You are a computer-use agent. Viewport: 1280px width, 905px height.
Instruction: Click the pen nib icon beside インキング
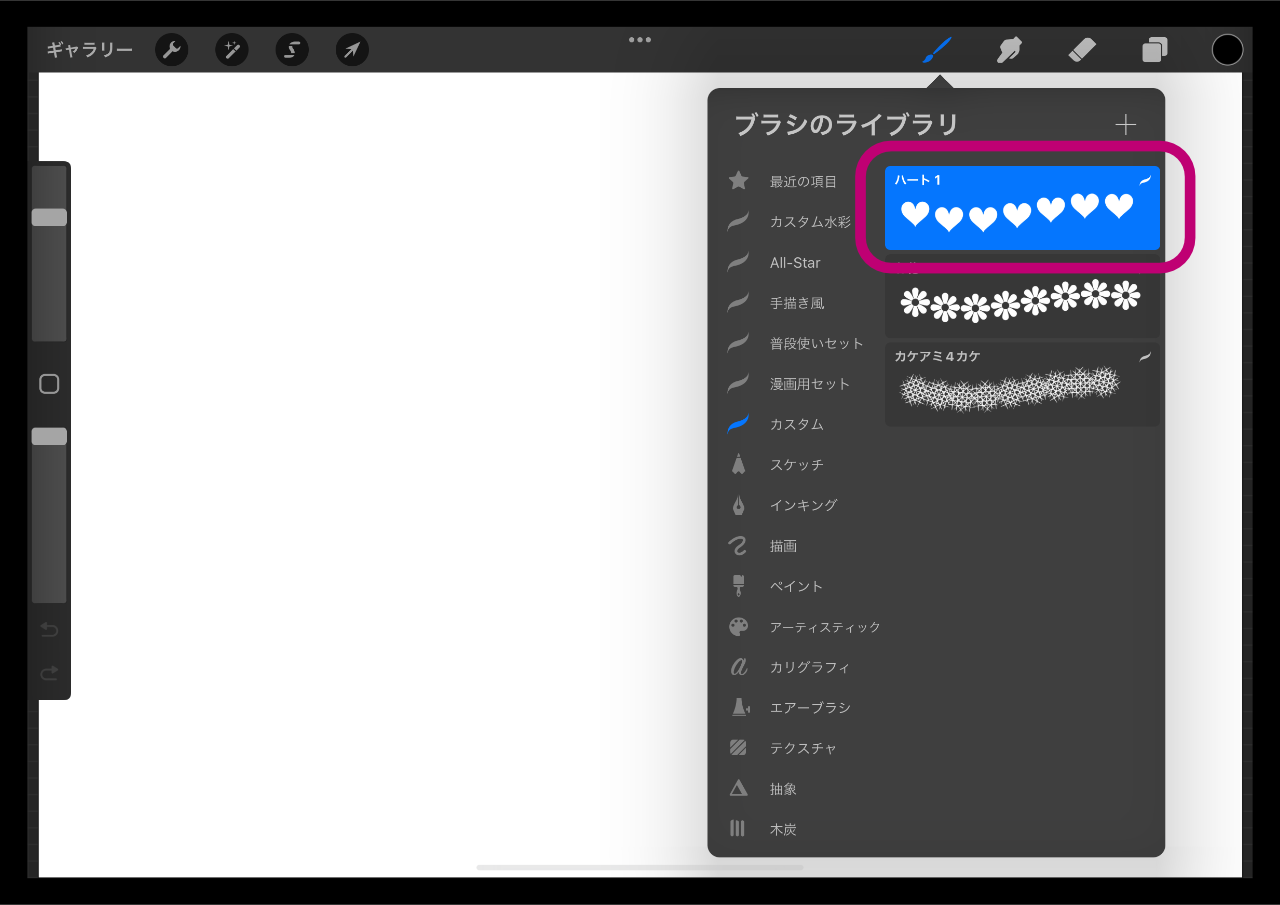tap(738, 505)
